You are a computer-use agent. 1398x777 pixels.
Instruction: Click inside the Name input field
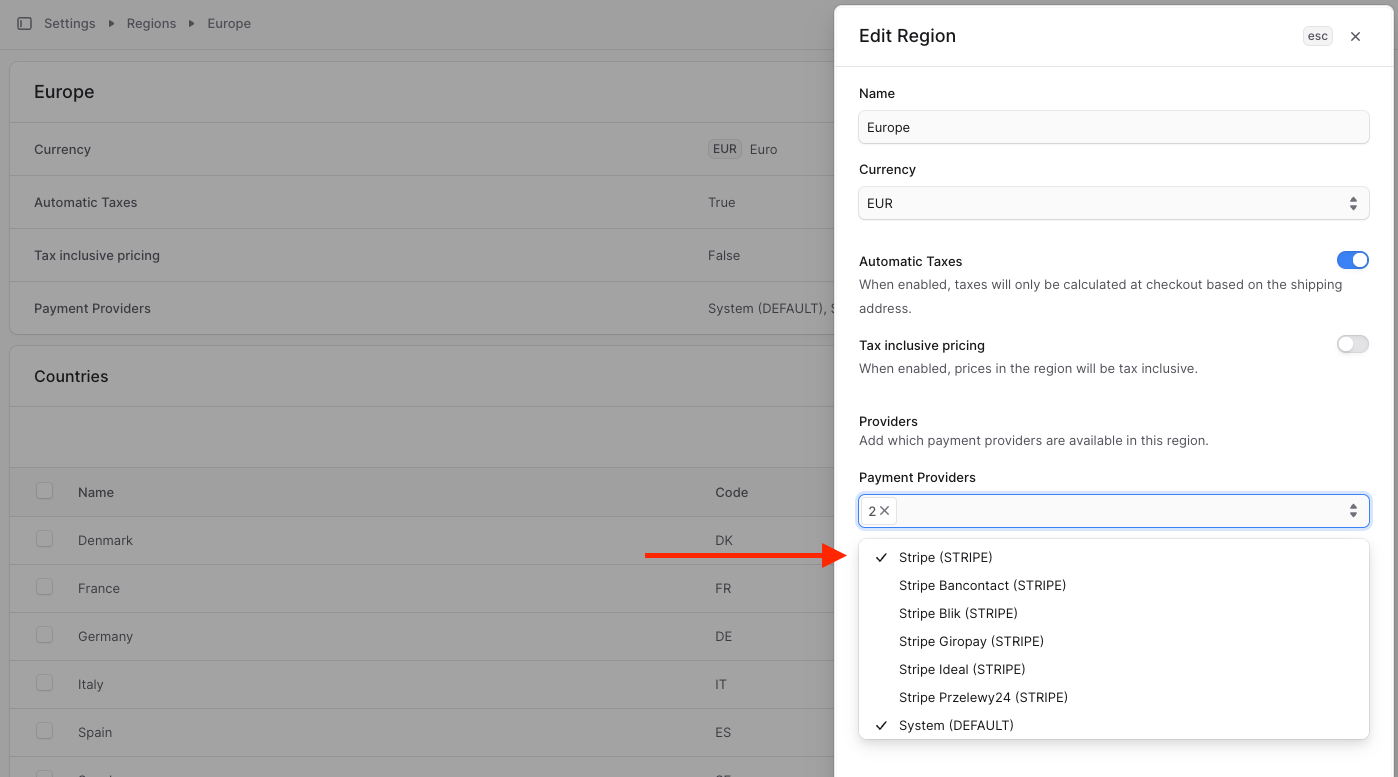tap(1113, 127)
